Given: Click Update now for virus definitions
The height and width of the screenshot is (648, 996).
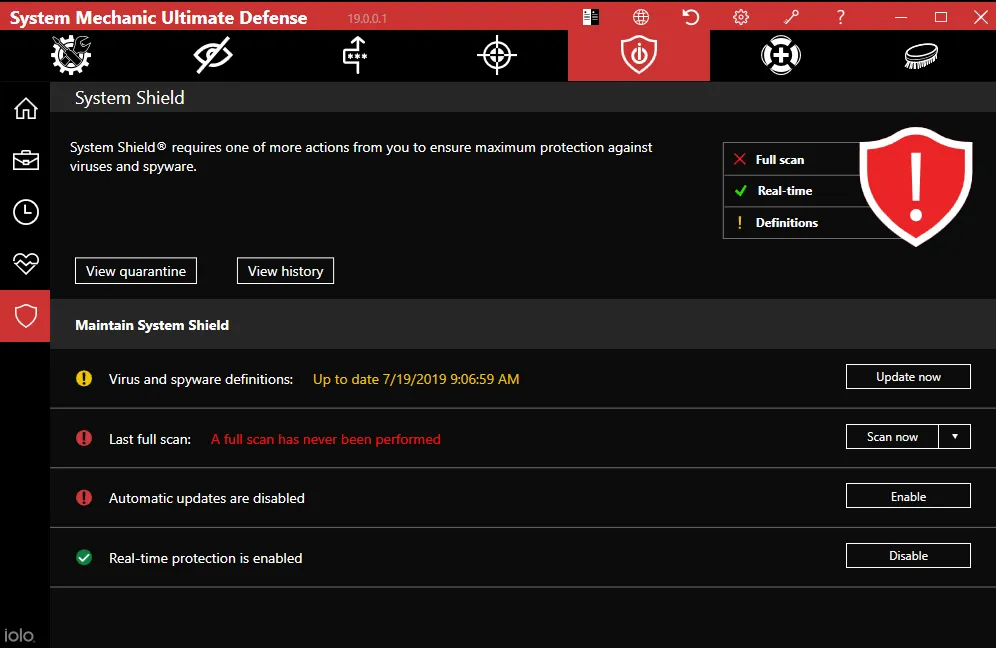Looking at the screenshot, I should (x=908, y=377).
